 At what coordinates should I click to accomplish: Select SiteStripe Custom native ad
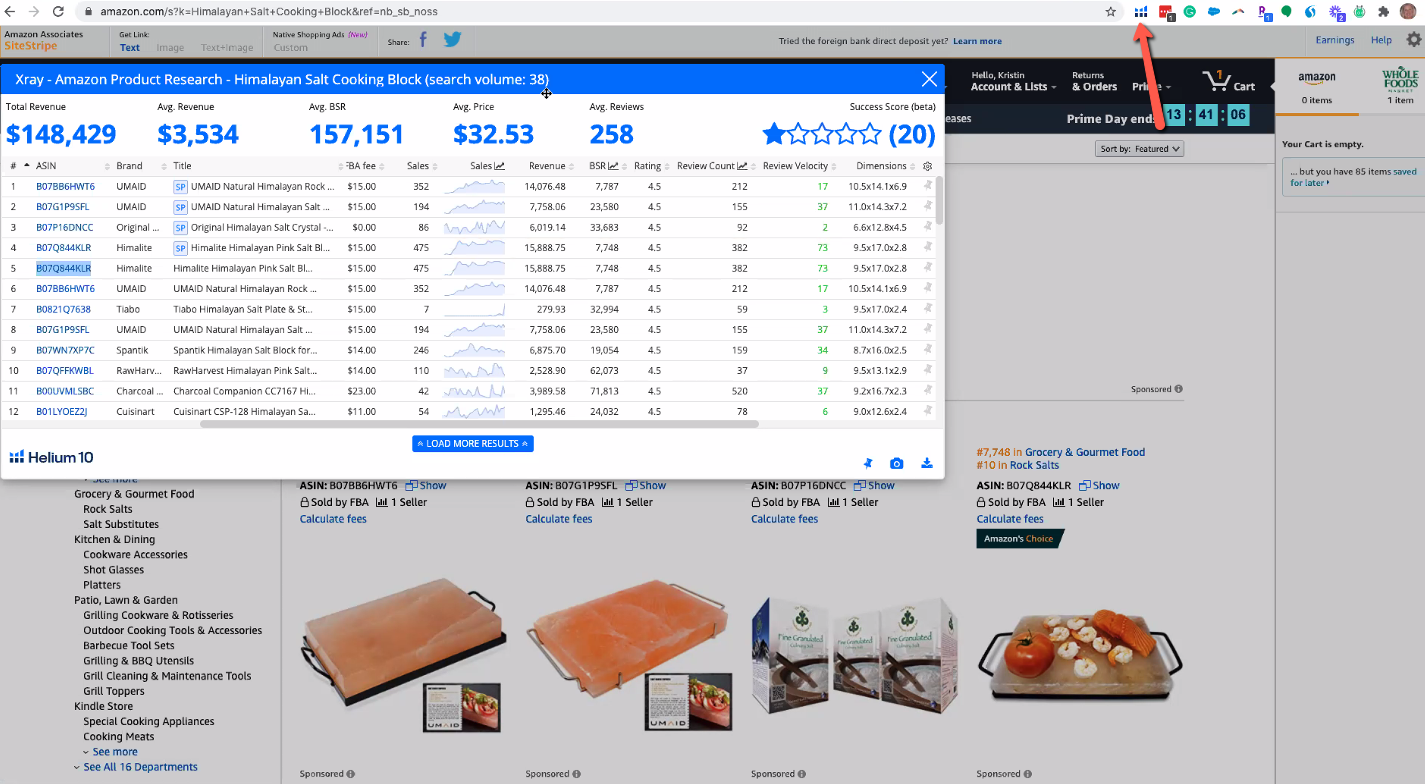tap(290, 47)
